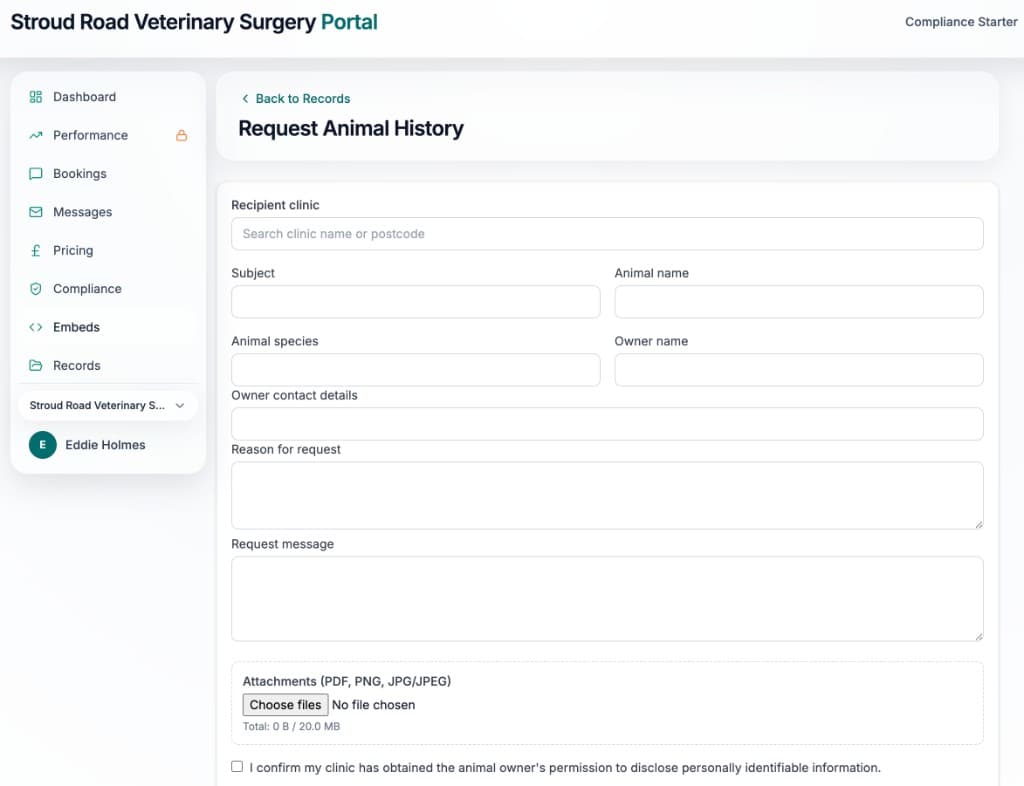Image resolution: width=1024 pixels, height=786 pixels.
Task: Click the Performance trend line icon
Action: click(x=36, y=135)
